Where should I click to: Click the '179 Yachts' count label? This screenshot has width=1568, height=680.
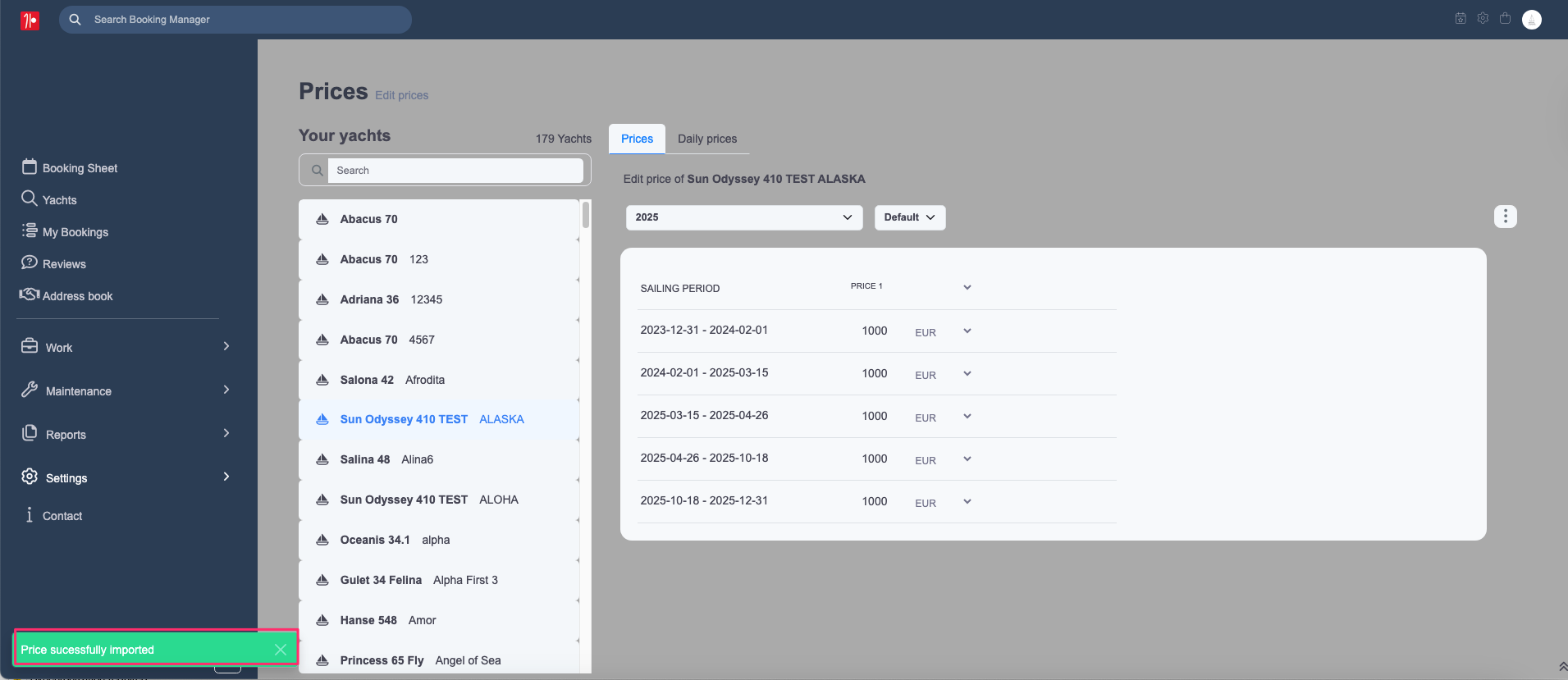click(563, 139)
